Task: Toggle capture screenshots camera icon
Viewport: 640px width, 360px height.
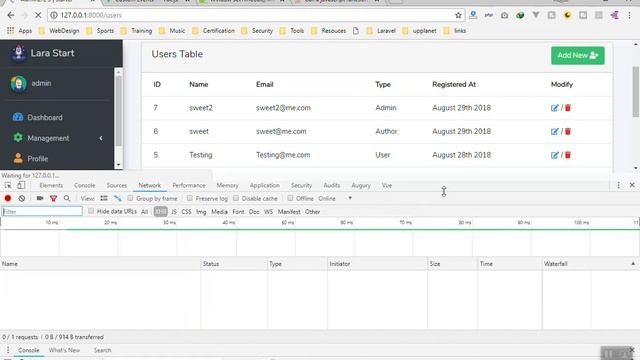Action: click(x=40, y=198)
